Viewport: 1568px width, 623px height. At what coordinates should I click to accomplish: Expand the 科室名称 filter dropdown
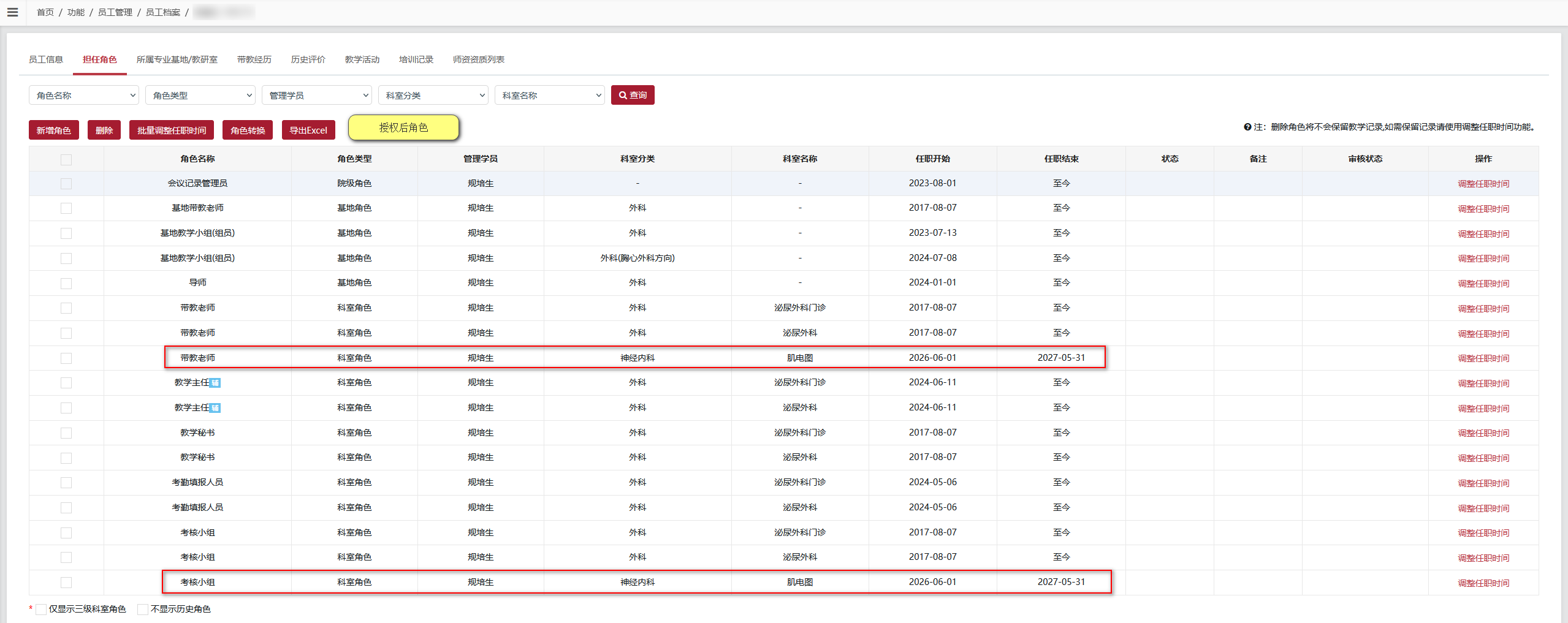550,95
